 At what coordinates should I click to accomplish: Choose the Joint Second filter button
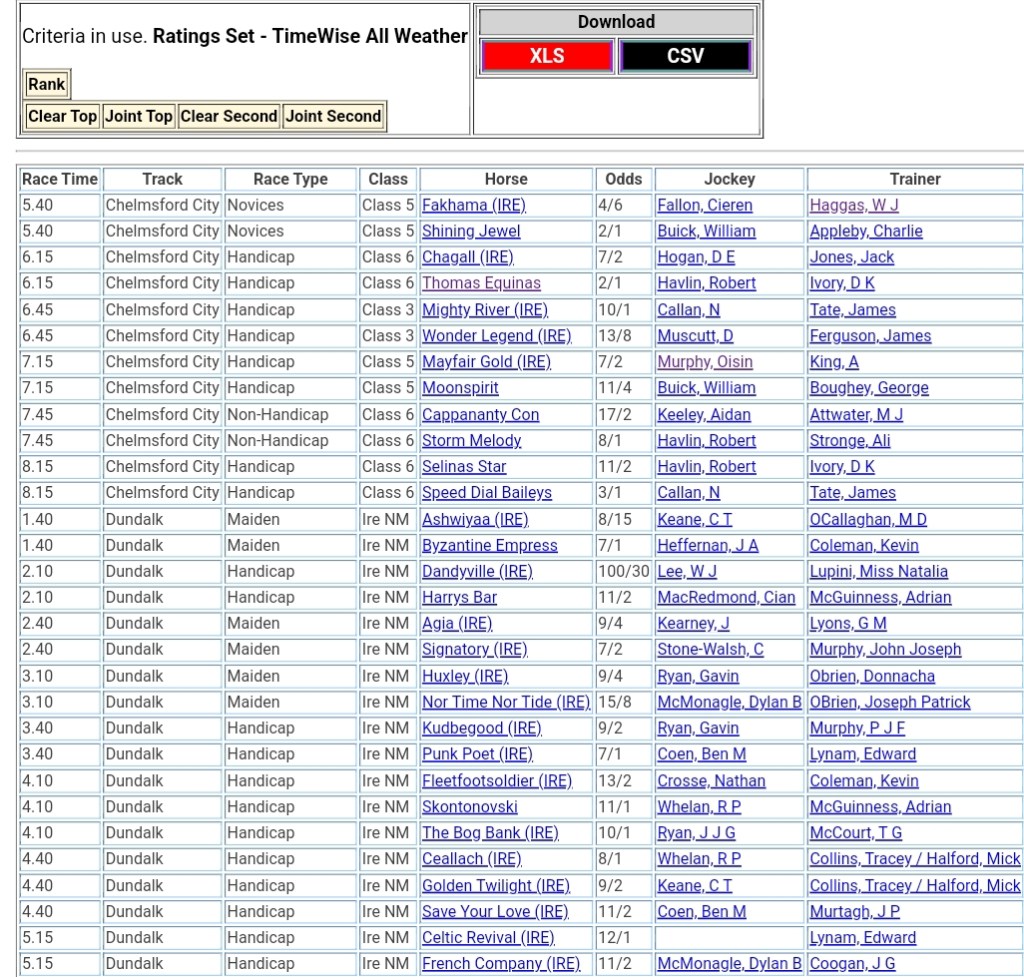tap(333, 116)
